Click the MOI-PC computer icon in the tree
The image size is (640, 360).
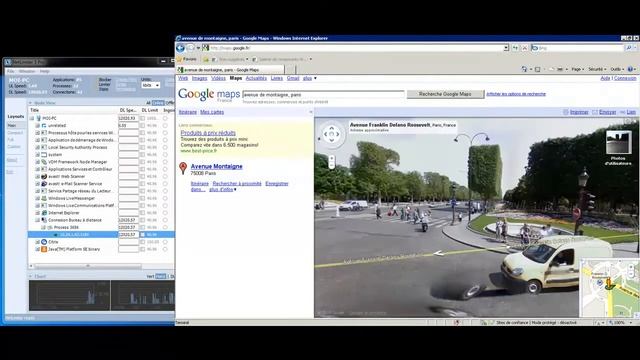click(x=39, y=118)
